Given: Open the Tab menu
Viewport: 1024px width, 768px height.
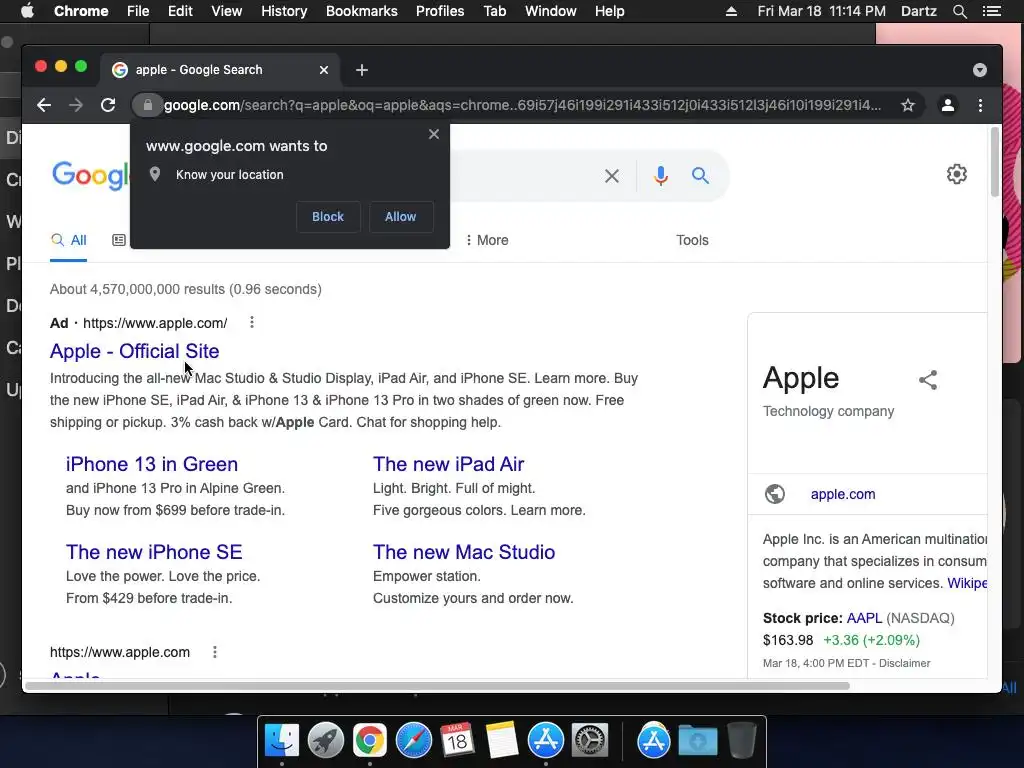Looking at the screenshot, I should pyautogui.click(x=494, y=11).
